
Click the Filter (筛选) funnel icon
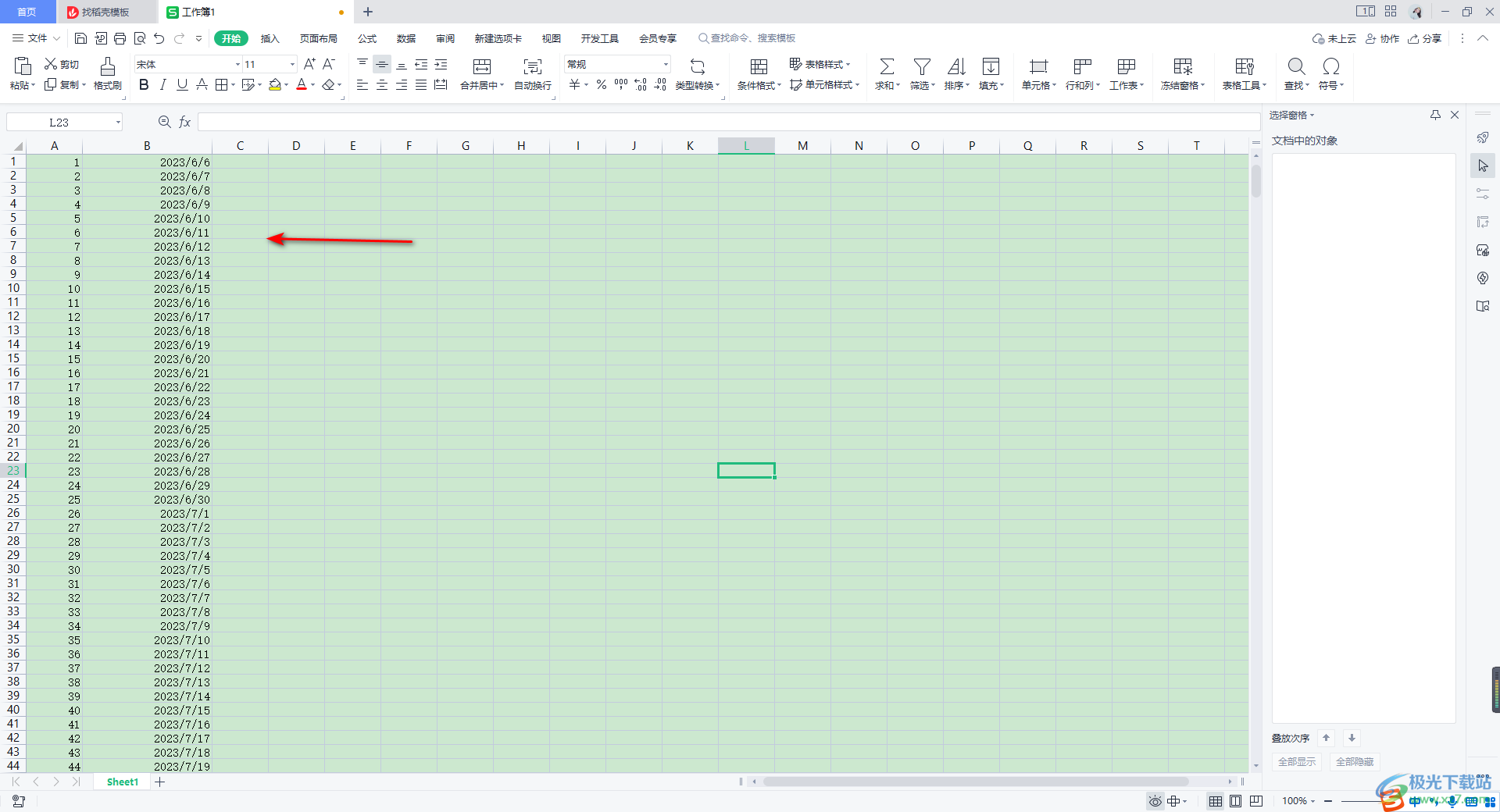[x=922, y=66]
